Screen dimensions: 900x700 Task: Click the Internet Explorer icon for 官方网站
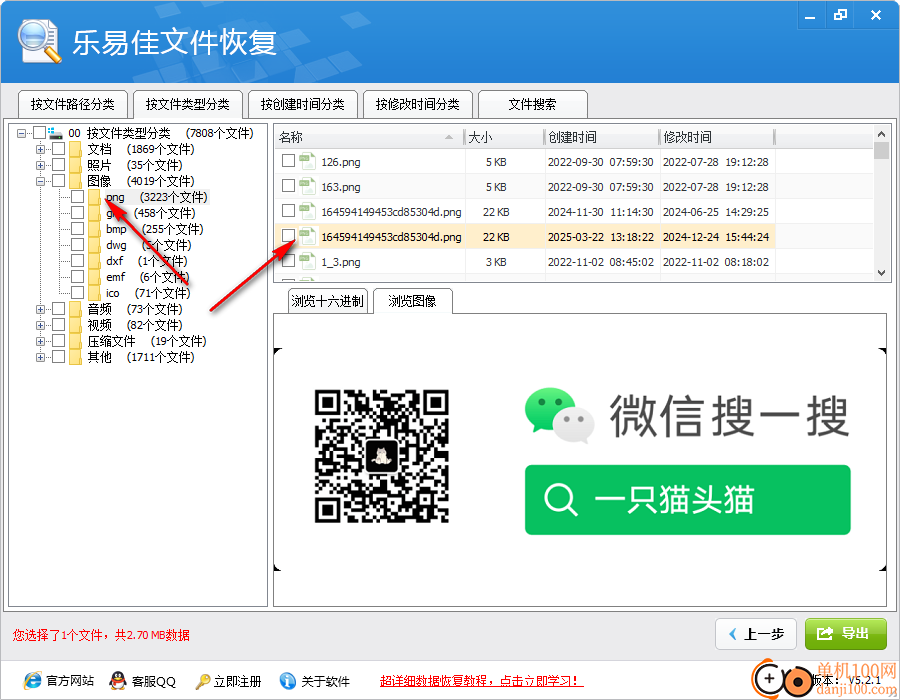point(33,681)
